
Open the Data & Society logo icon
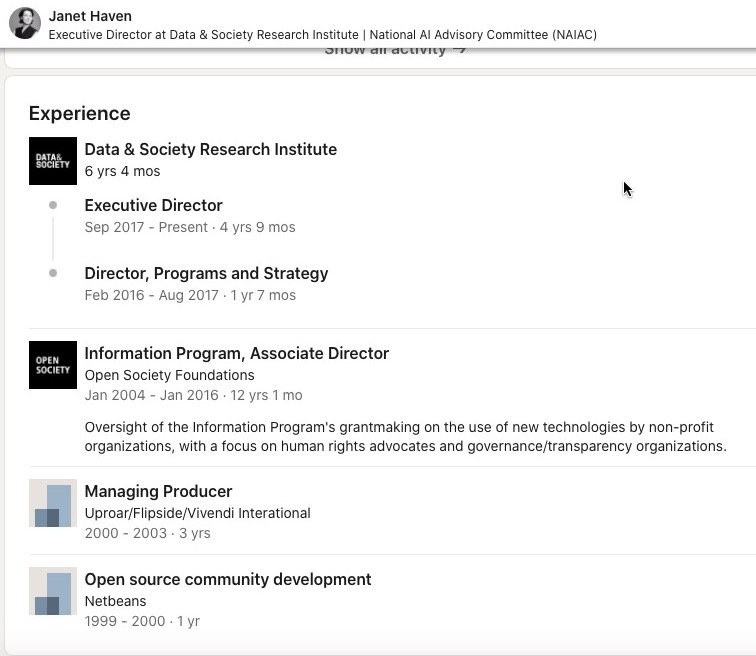pos(53,161)
